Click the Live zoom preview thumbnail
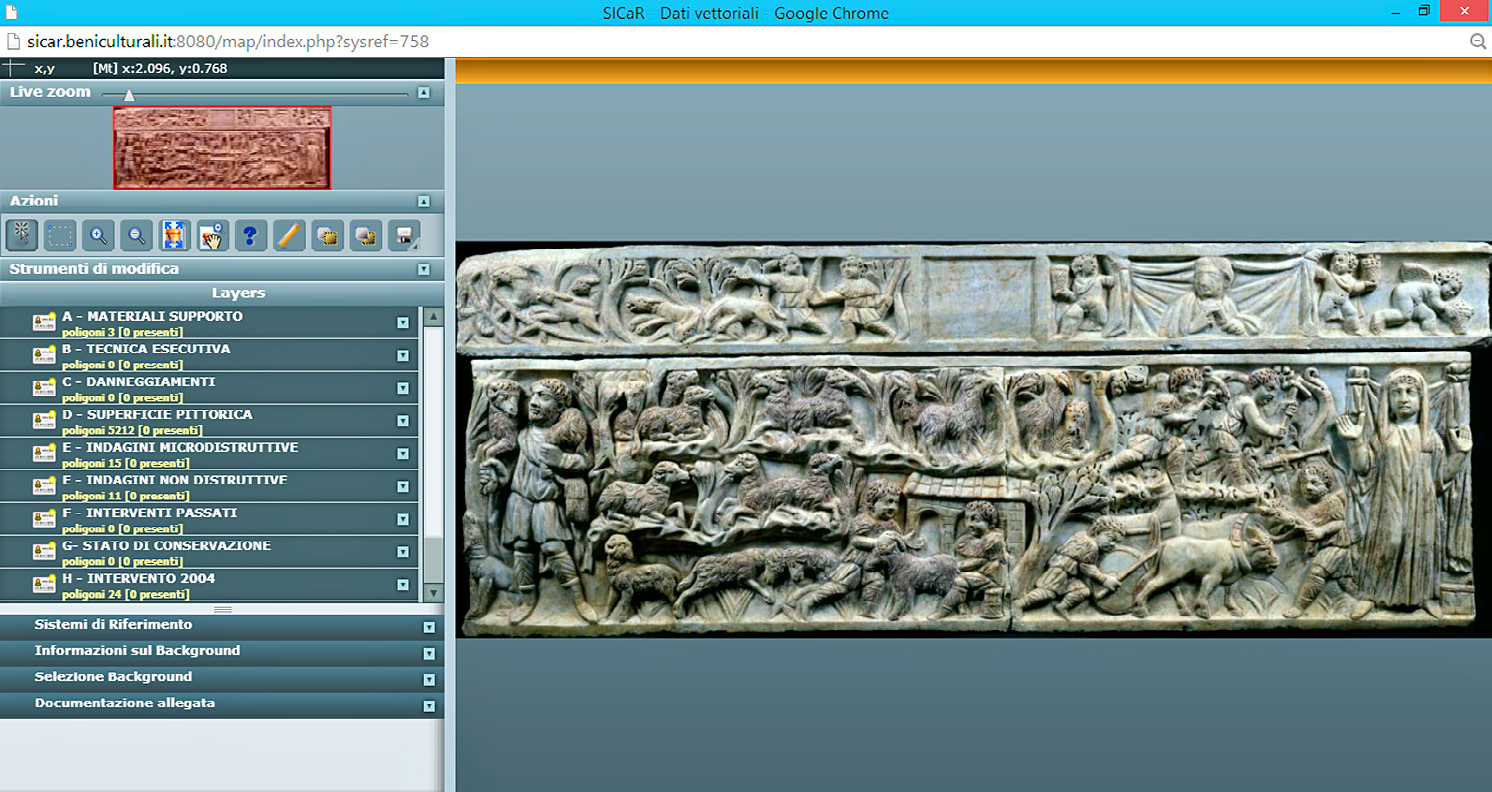This screenshot has width=1492, height=792. coord(222,148)
